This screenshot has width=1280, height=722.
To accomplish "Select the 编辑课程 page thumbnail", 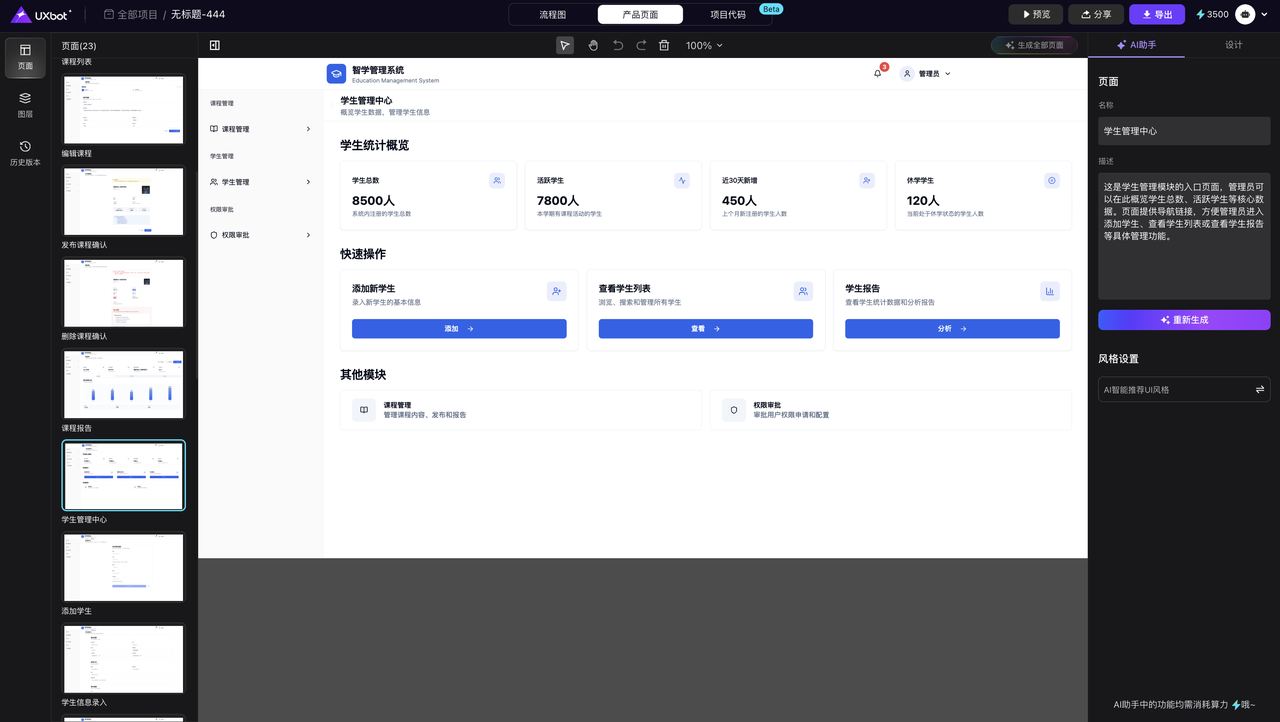I will pos(124,110).
